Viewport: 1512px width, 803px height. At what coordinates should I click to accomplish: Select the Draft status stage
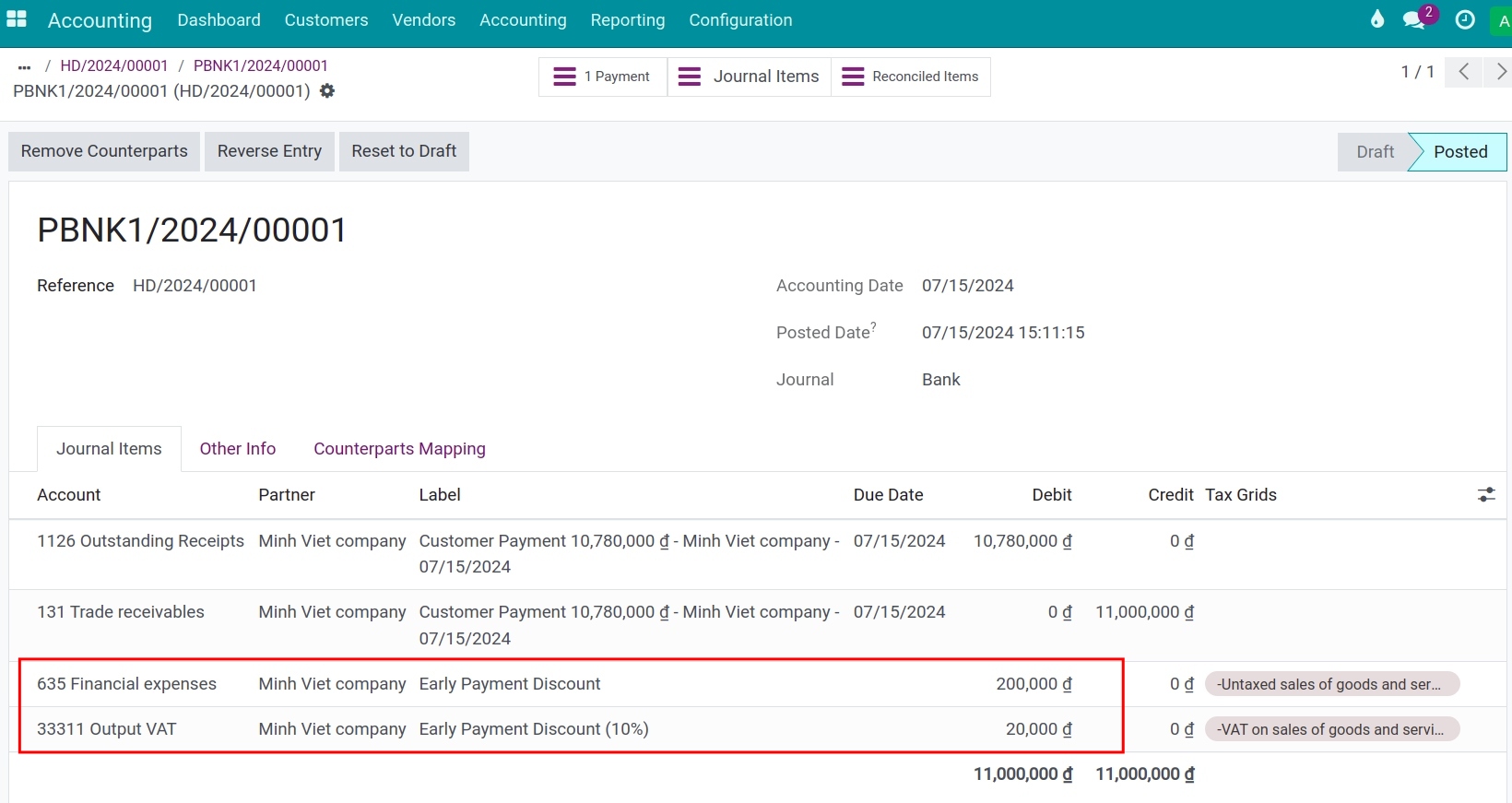point(1374,152)
